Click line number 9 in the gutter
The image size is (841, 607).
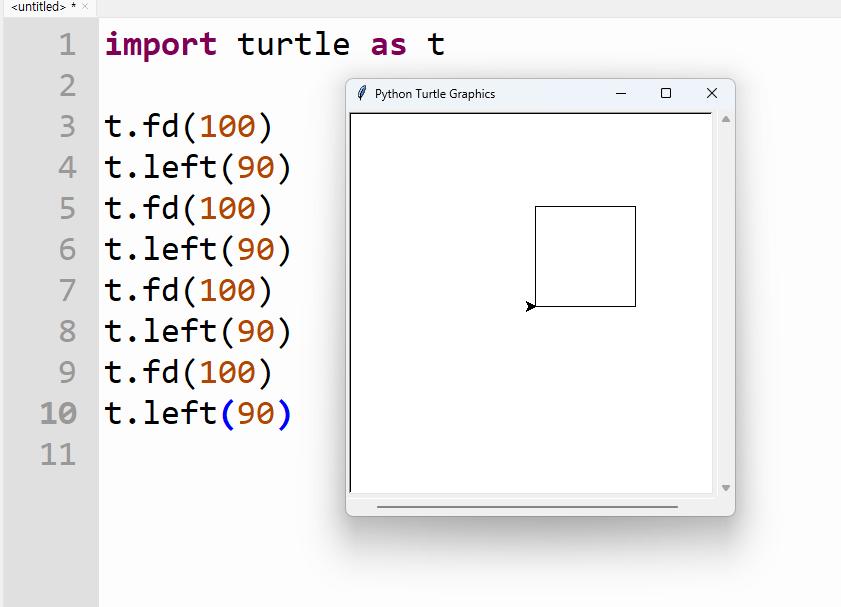coord(67,372)
